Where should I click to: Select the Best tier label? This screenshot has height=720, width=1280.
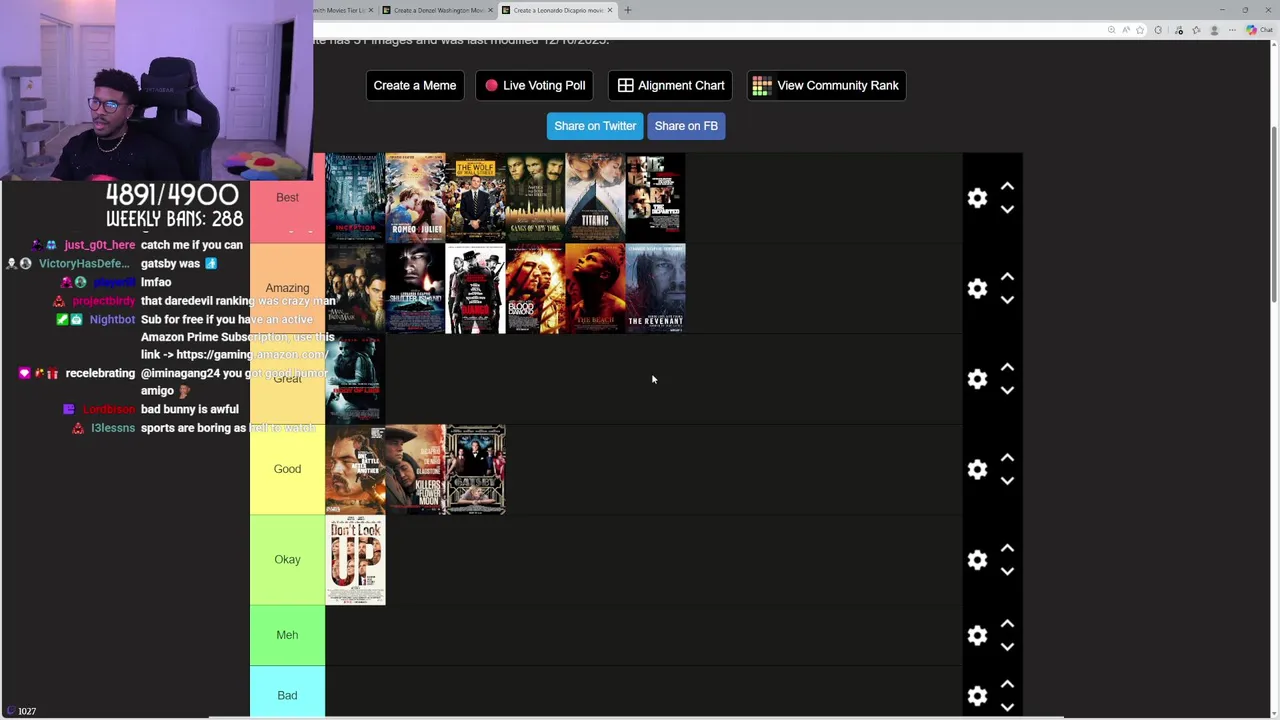click(x=287, y=198)
